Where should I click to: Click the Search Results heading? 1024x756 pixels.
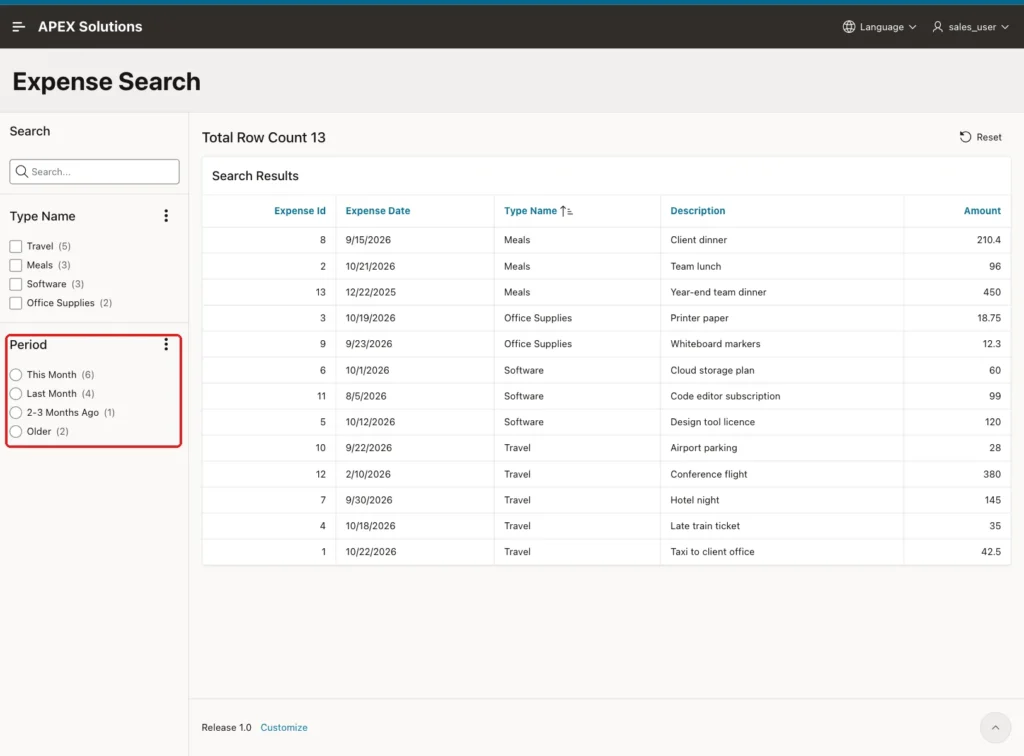(x=255, y=176)
